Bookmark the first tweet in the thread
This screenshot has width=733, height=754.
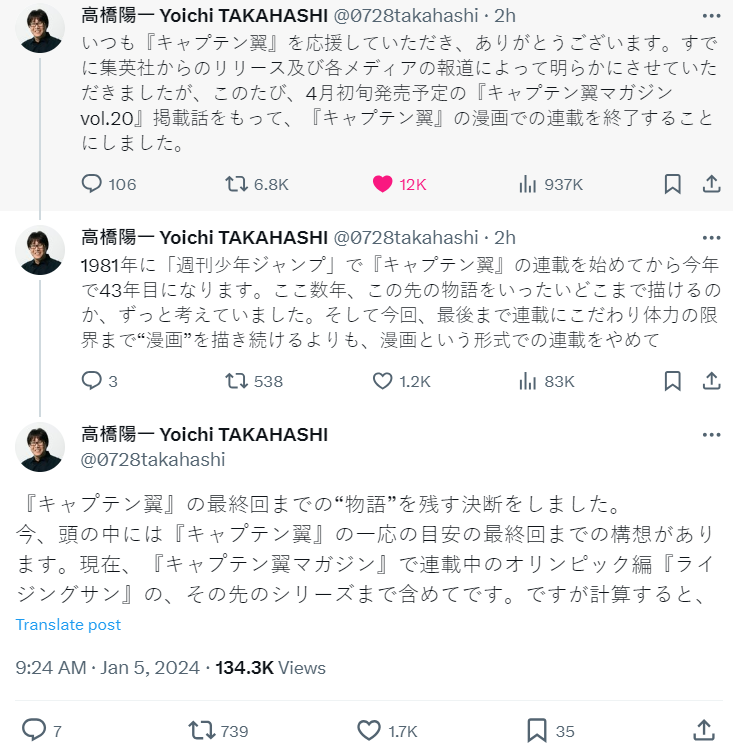673,184
